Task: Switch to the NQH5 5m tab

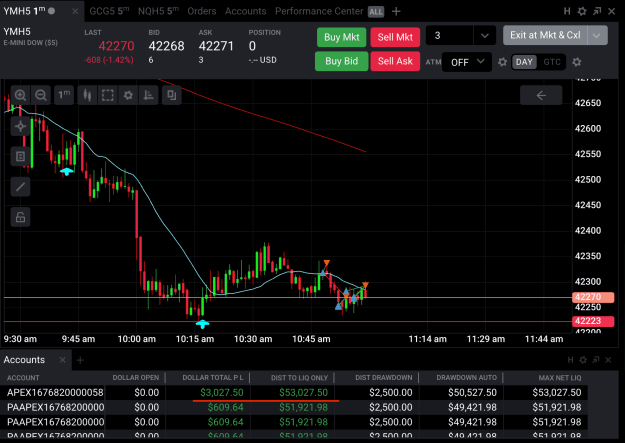Action: (x=158, y=11)
